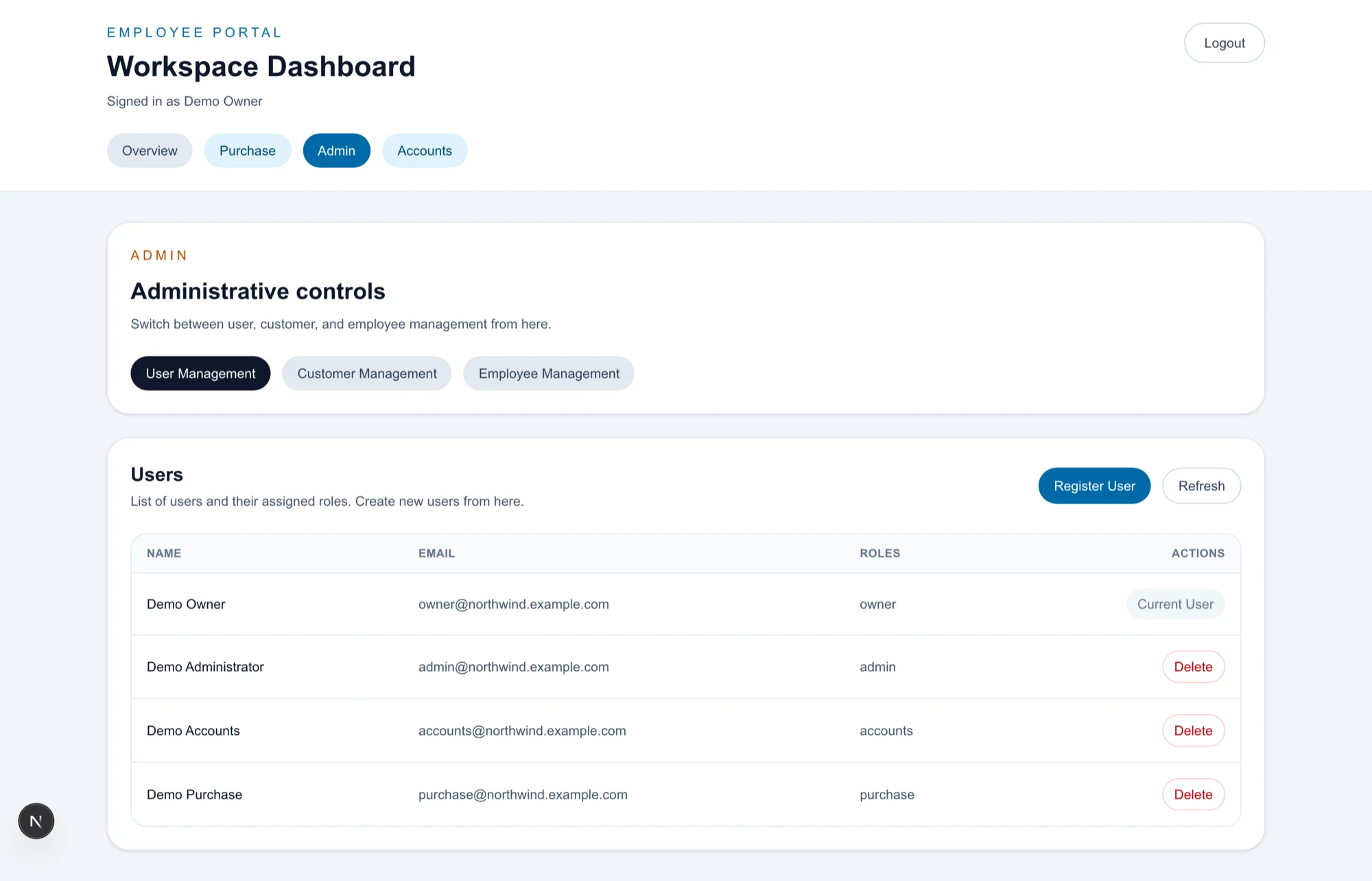Log out with the Logout button
This screenshot has height=881, width=1372.
(x=1224, y=43)
